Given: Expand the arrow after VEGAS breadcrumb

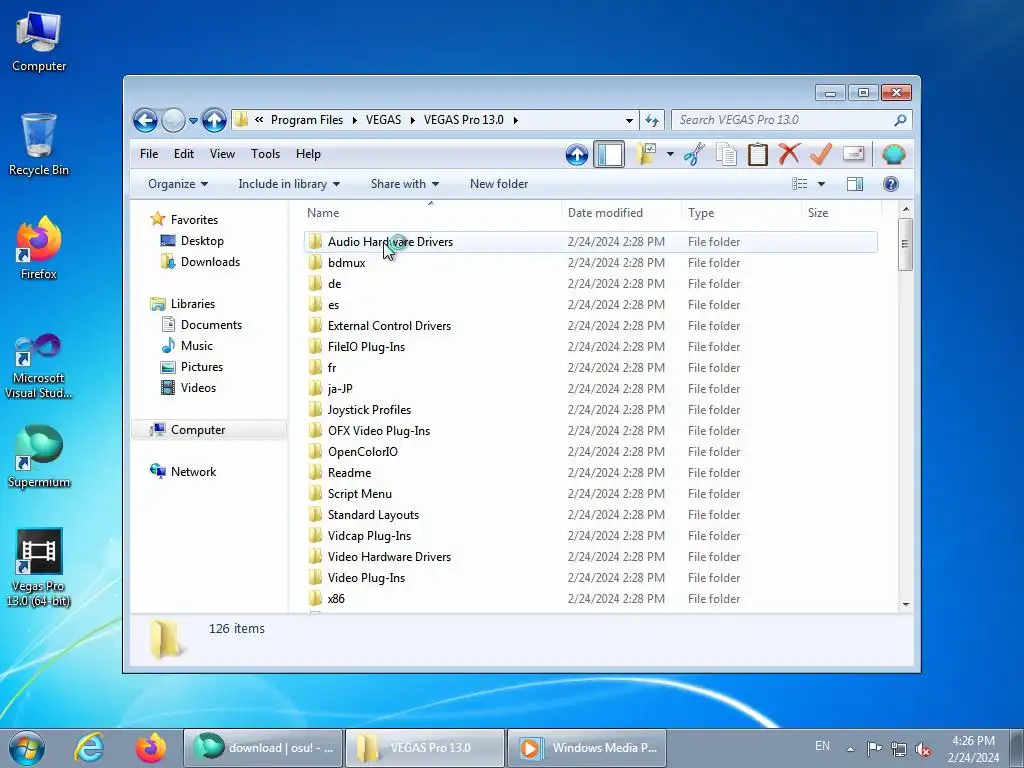Looking at the screenshot, I should coord(413,120).
